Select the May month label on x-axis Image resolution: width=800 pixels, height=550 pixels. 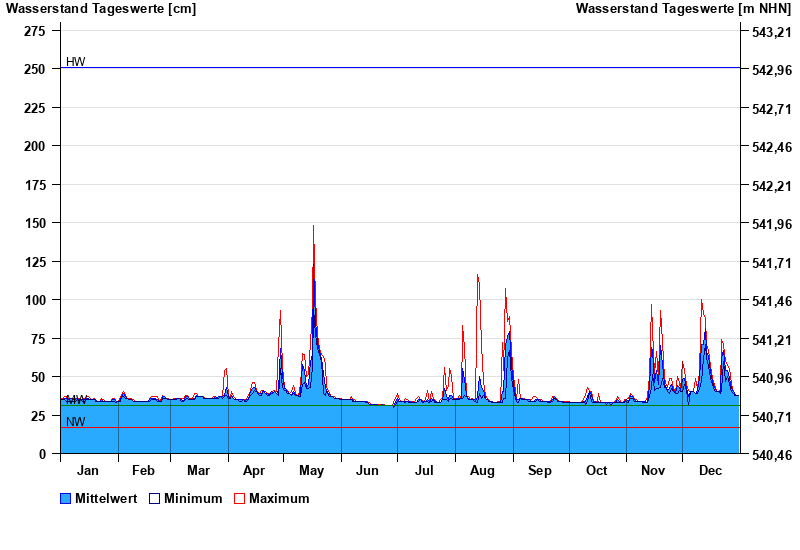coord(311,470)
